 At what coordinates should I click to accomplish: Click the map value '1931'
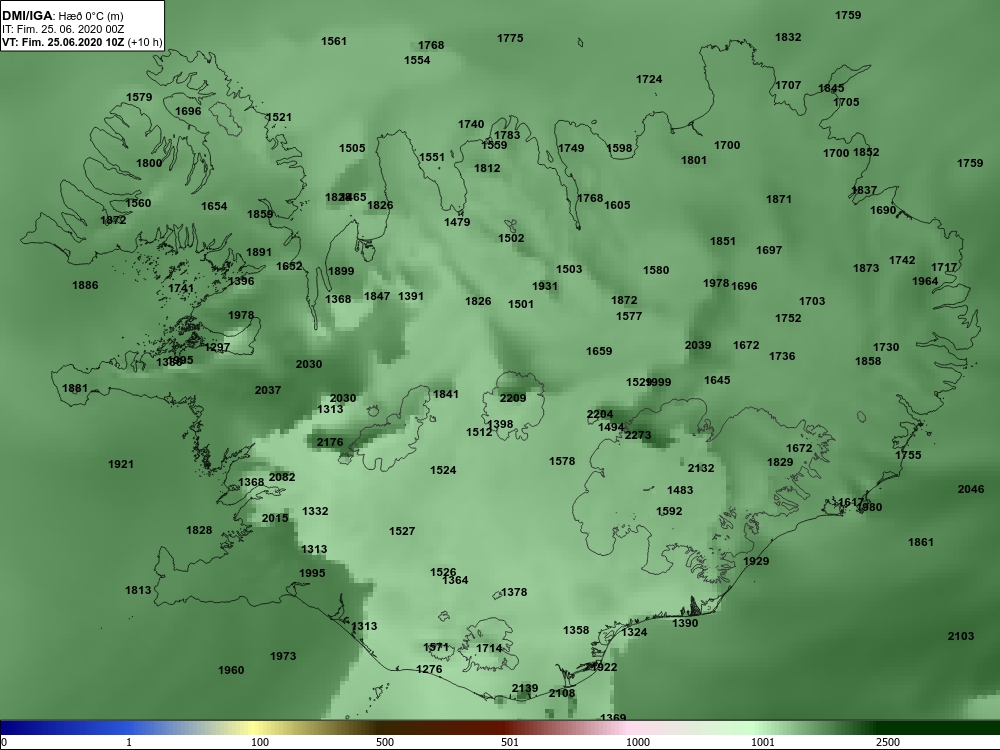pyautogui.click(x=545, y=286)
